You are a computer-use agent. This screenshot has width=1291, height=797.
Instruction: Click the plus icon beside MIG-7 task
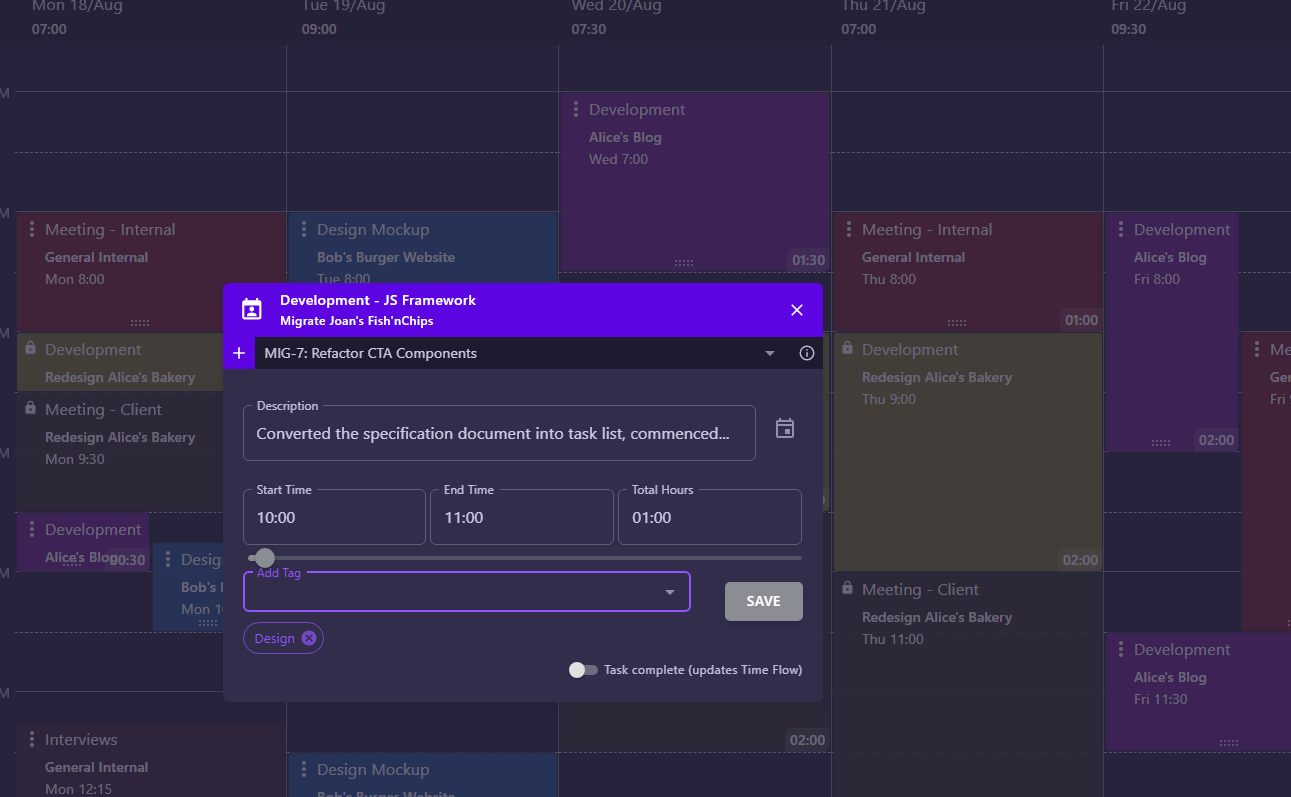click(x=239, y=353)
